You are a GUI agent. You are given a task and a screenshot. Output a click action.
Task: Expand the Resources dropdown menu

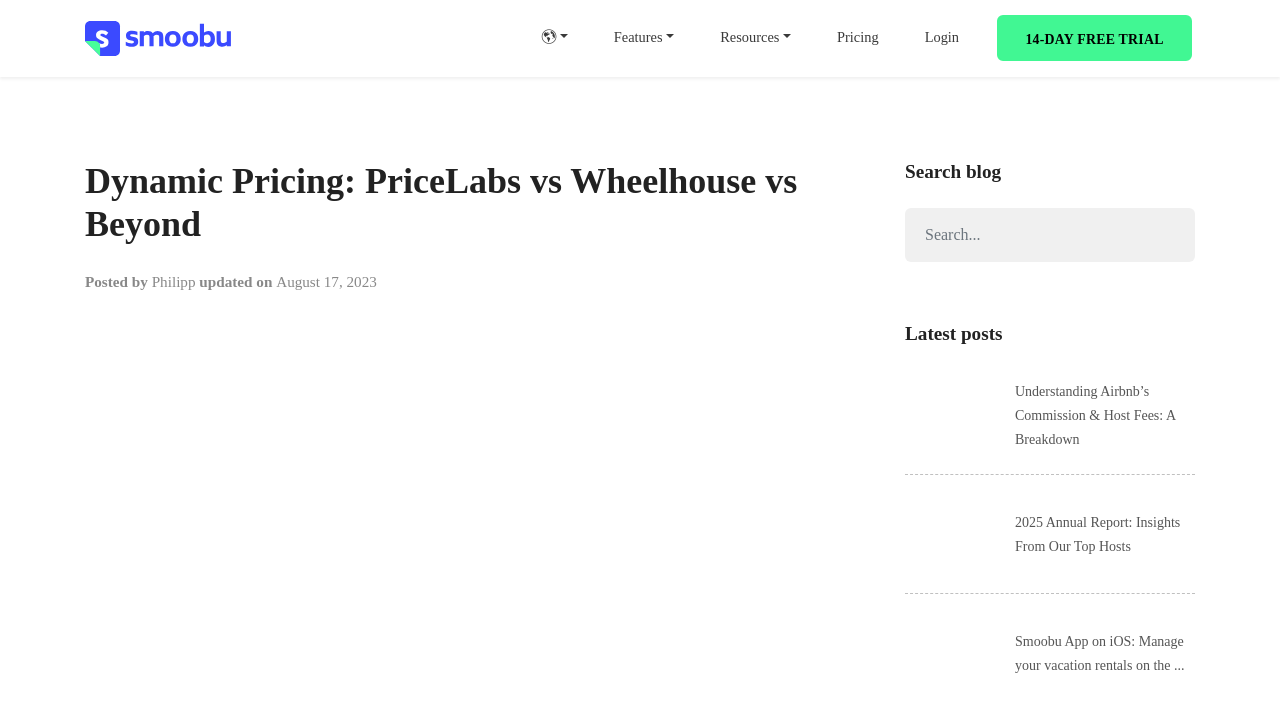click(x=755, y=37)
